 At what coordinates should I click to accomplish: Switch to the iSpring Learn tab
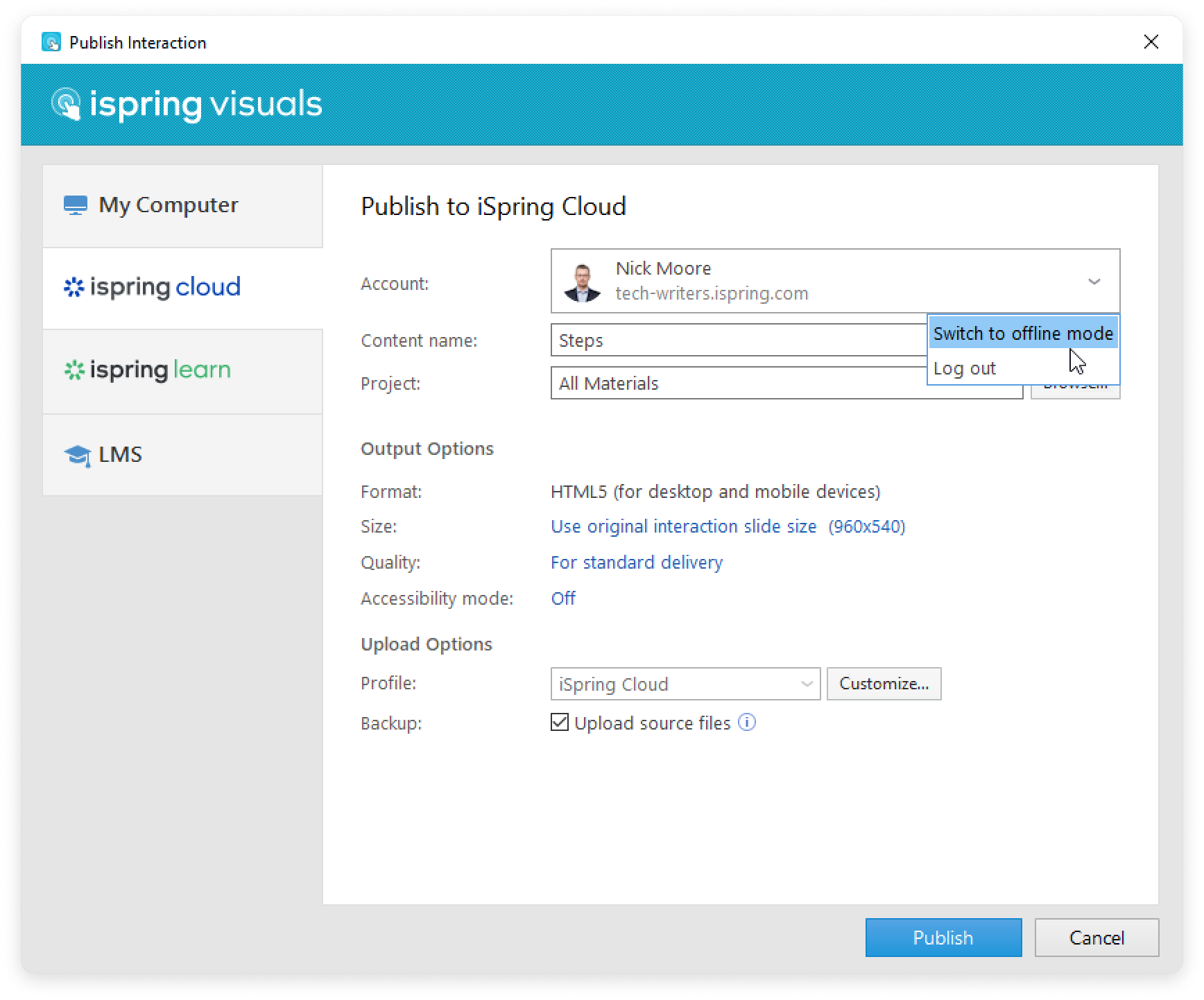182,371
